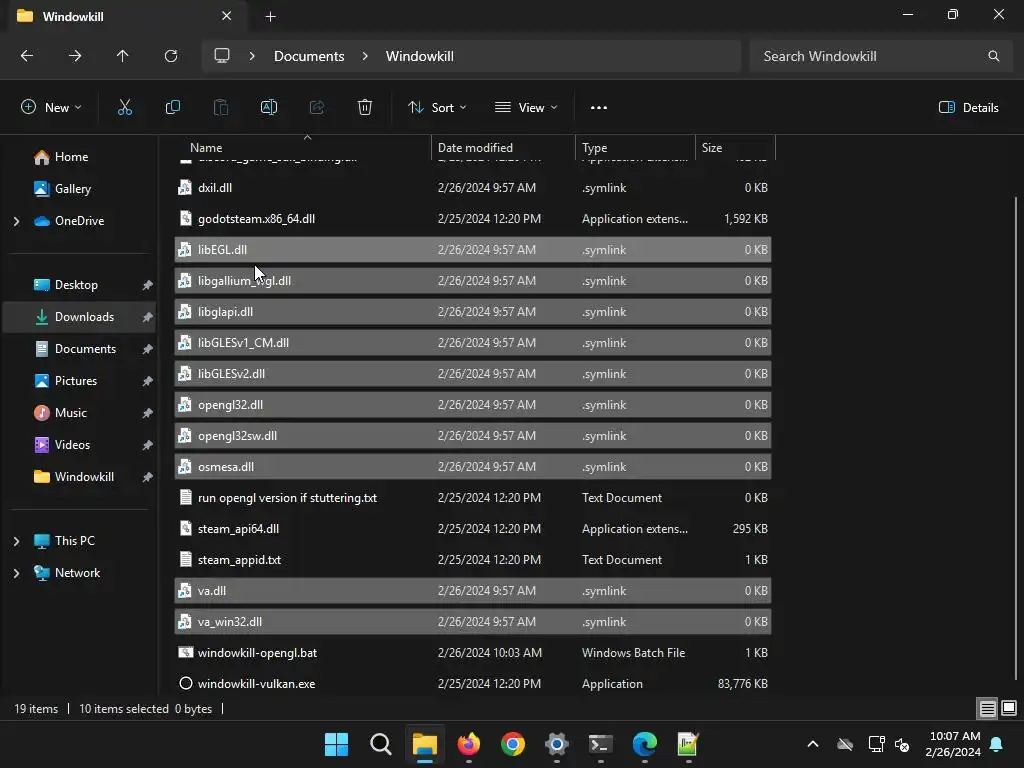Switch to details list view icon
The width and height of the screenshot is (1024, 768).
coord(987,709)
